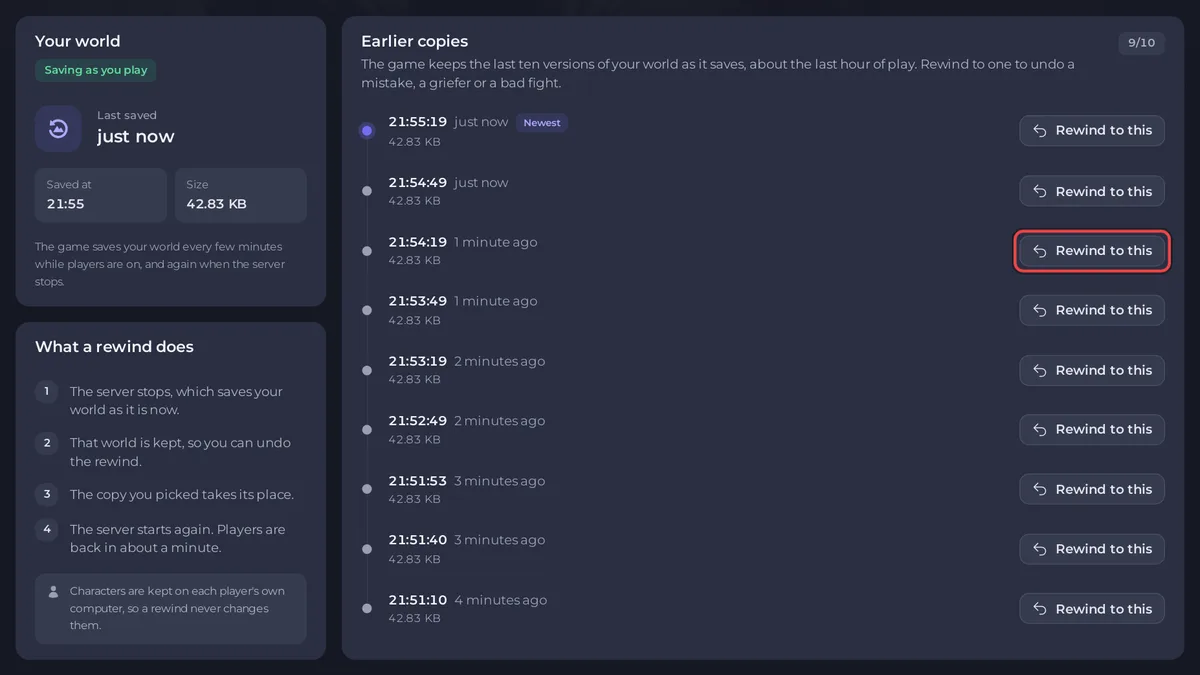The height and width of the screenshot is (675, 1200).
Task: Rewind to the 21:51:53 copy
Action: pyautogui.click(x=1092, y=489)
